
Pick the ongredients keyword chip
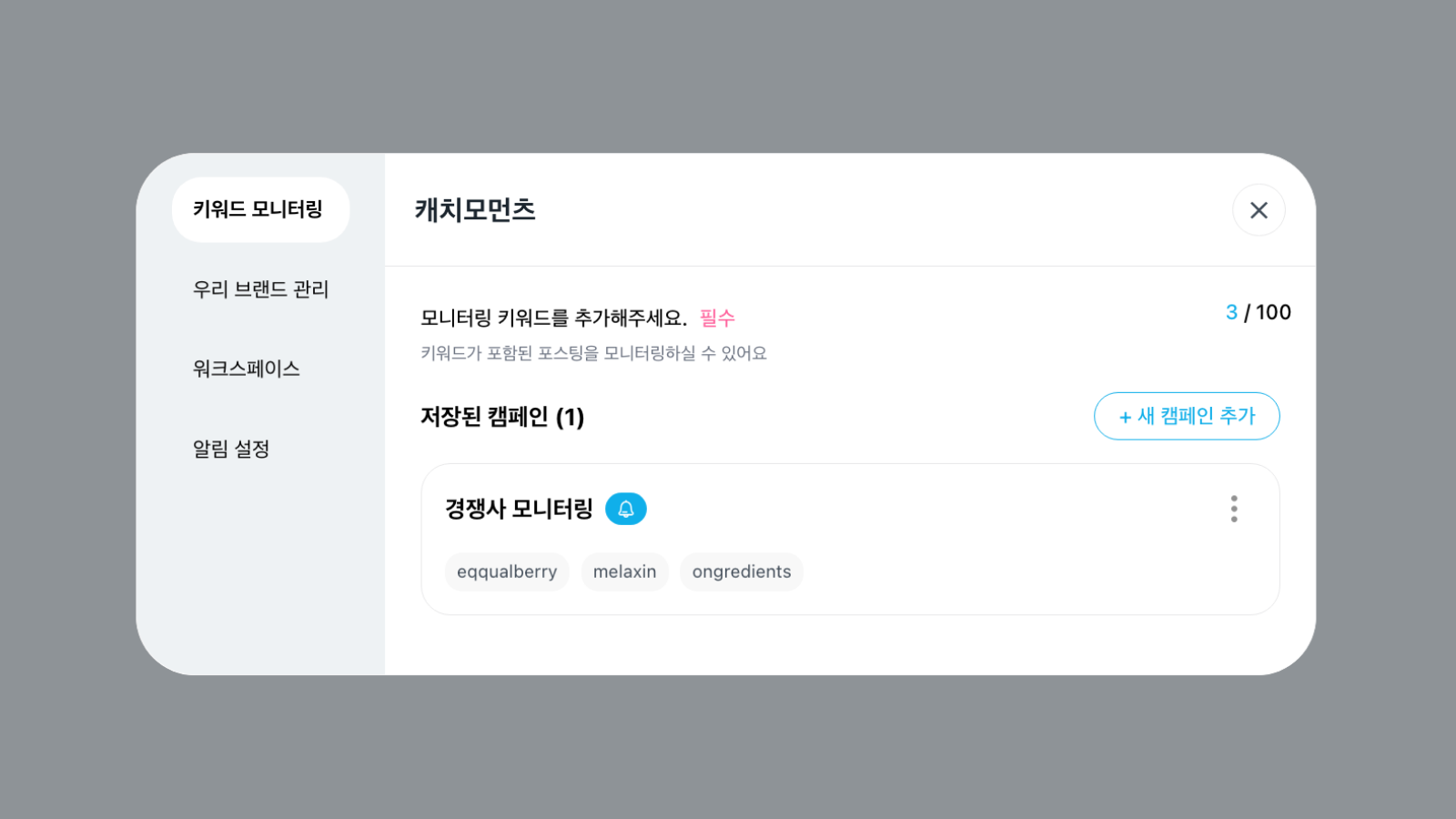[742, 572]
